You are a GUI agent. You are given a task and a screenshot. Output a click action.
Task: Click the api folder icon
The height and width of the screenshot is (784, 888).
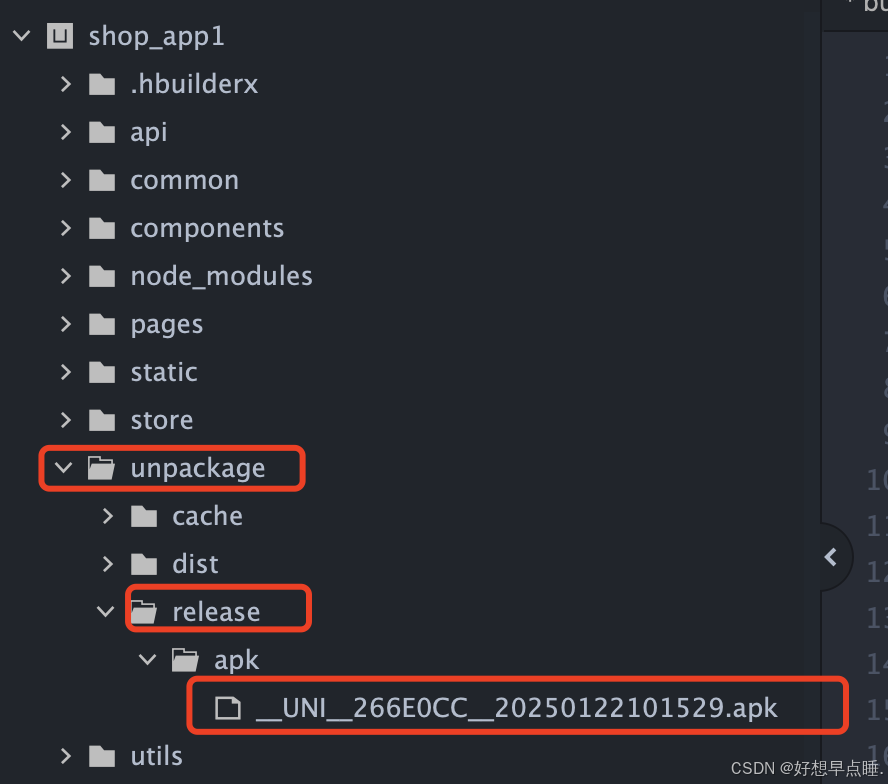(x=102, y=131)
